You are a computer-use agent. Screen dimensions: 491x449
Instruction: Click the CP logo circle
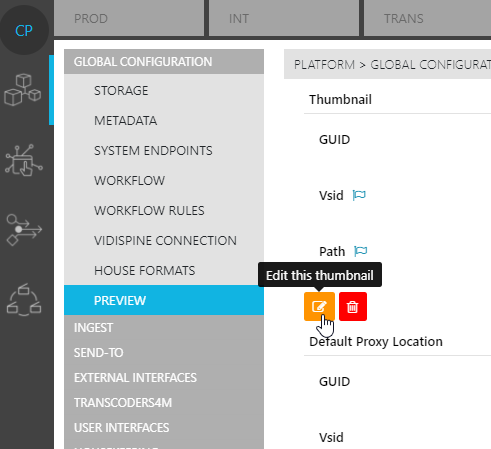coord(24,30)
